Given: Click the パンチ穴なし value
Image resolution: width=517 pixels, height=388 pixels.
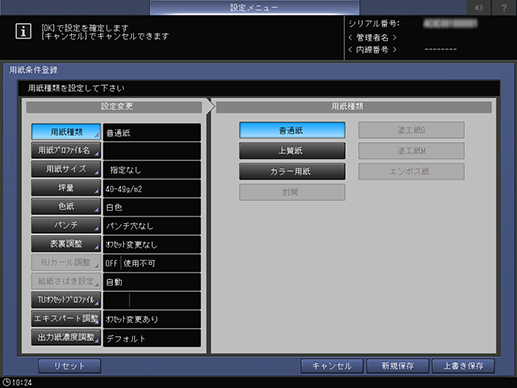Looking at the screenshot, I should pos(152,226).
